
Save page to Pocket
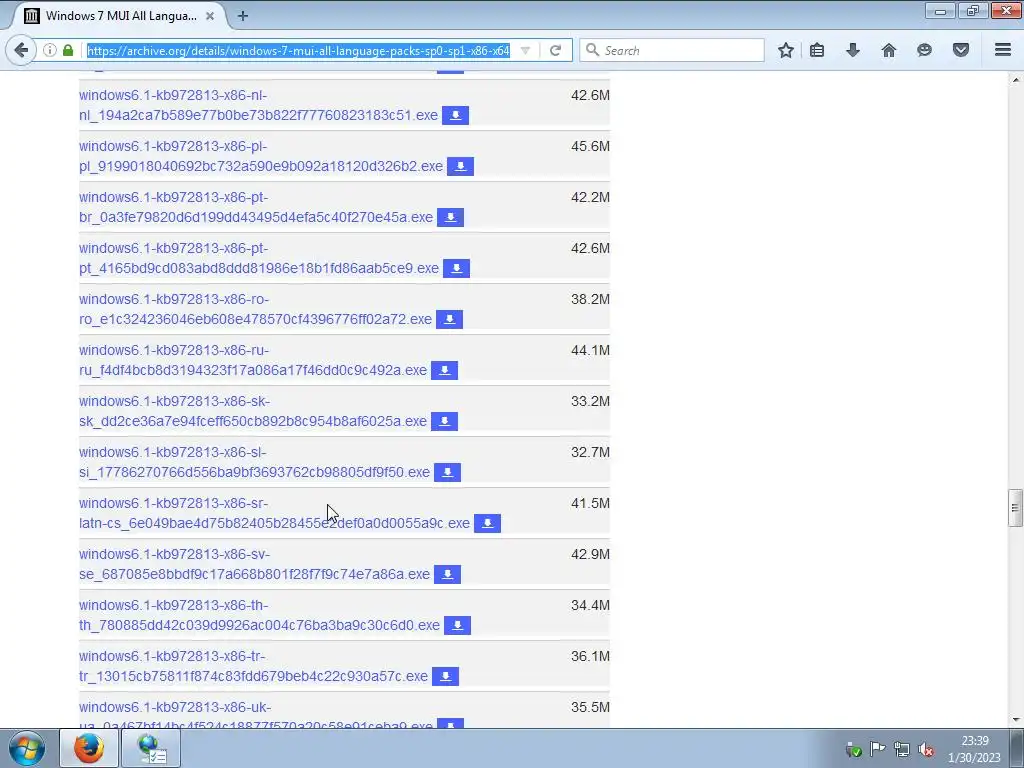(x=961, y=50)
